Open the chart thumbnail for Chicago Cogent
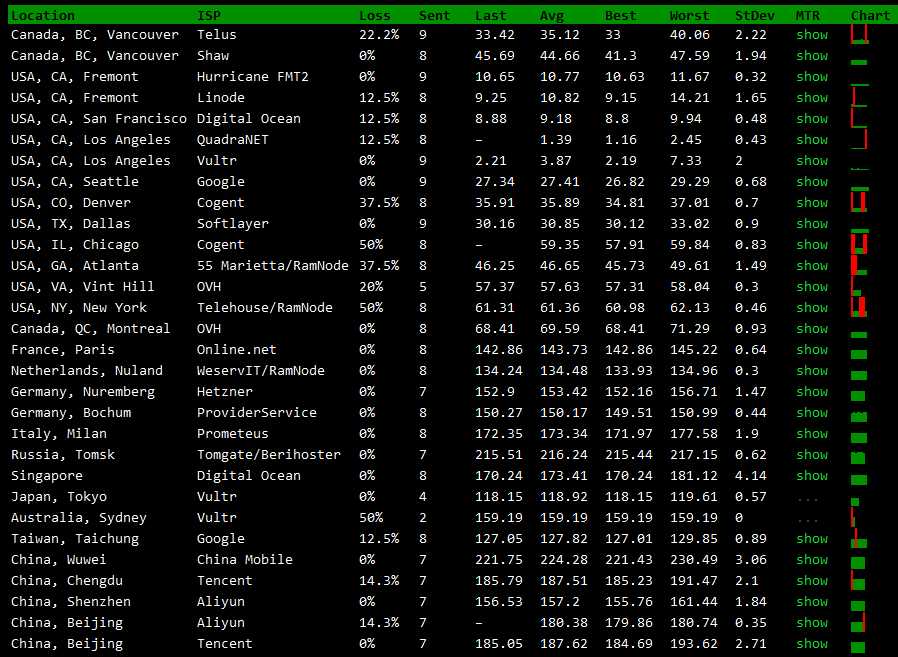 859,244
